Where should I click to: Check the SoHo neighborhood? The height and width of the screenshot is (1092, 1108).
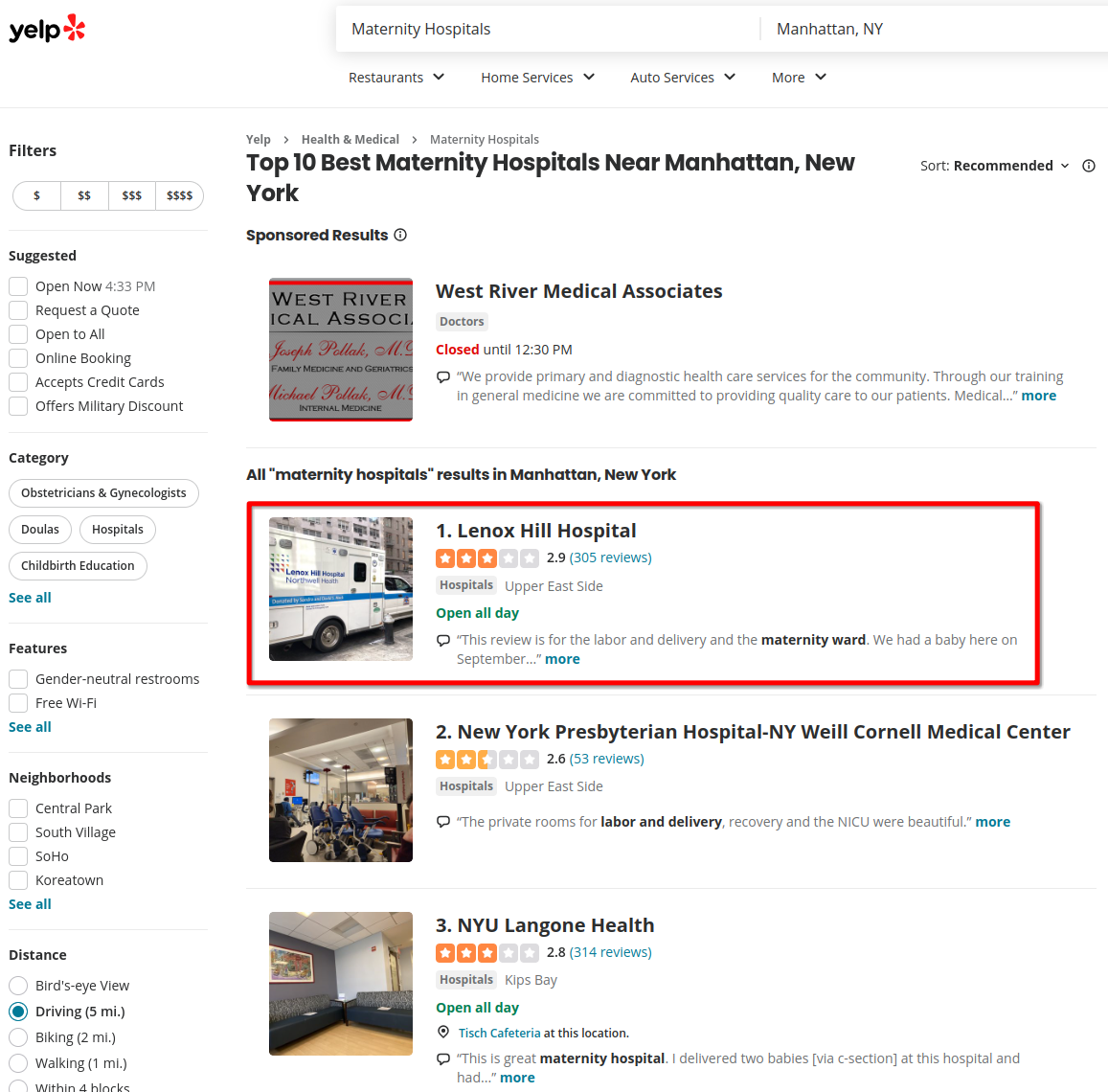18,856
